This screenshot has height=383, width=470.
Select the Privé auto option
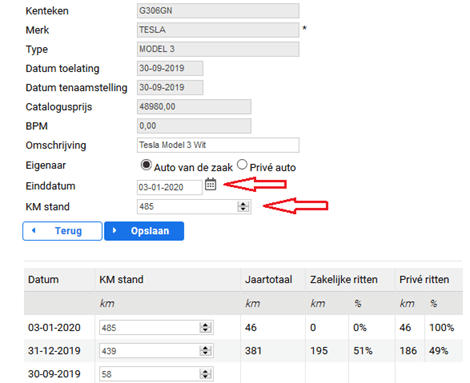[x=242, y=164]
